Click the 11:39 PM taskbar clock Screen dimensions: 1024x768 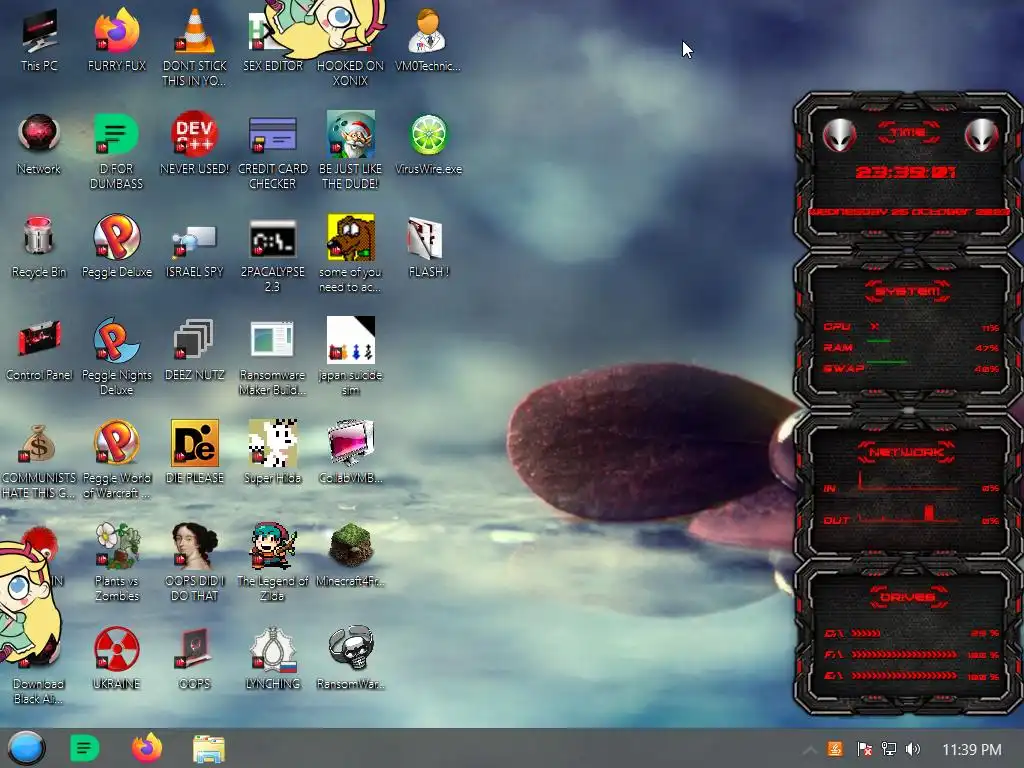pos(972,750)
